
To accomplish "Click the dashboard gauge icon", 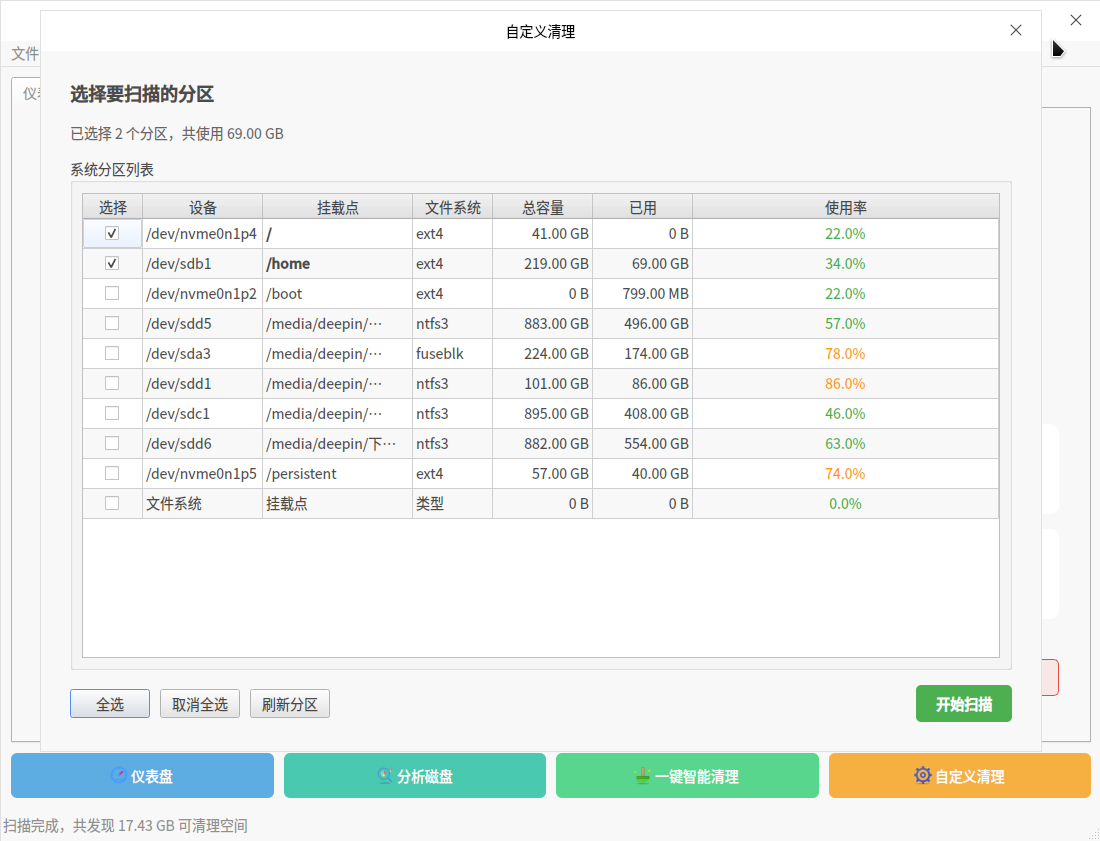I will pyautogui.click(x=119, y=776).
